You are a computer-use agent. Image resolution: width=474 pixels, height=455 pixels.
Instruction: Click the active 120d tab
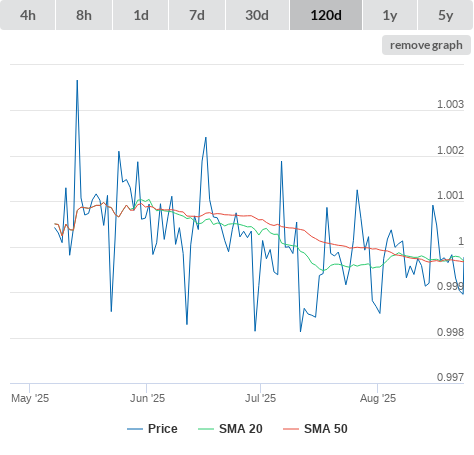[326, 15]
